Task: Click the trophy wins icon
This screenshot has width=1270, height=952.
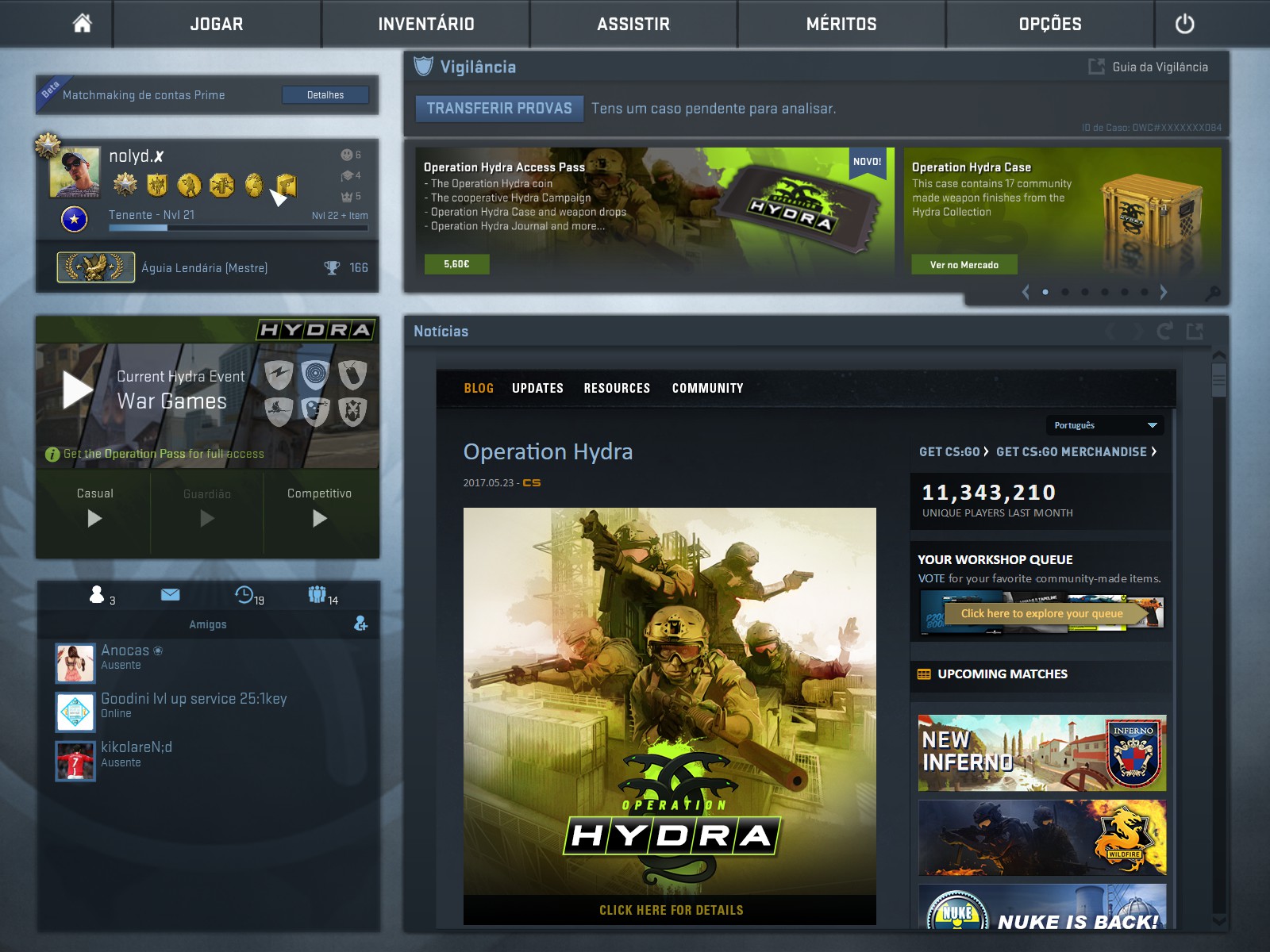Action: coord(332,268)
